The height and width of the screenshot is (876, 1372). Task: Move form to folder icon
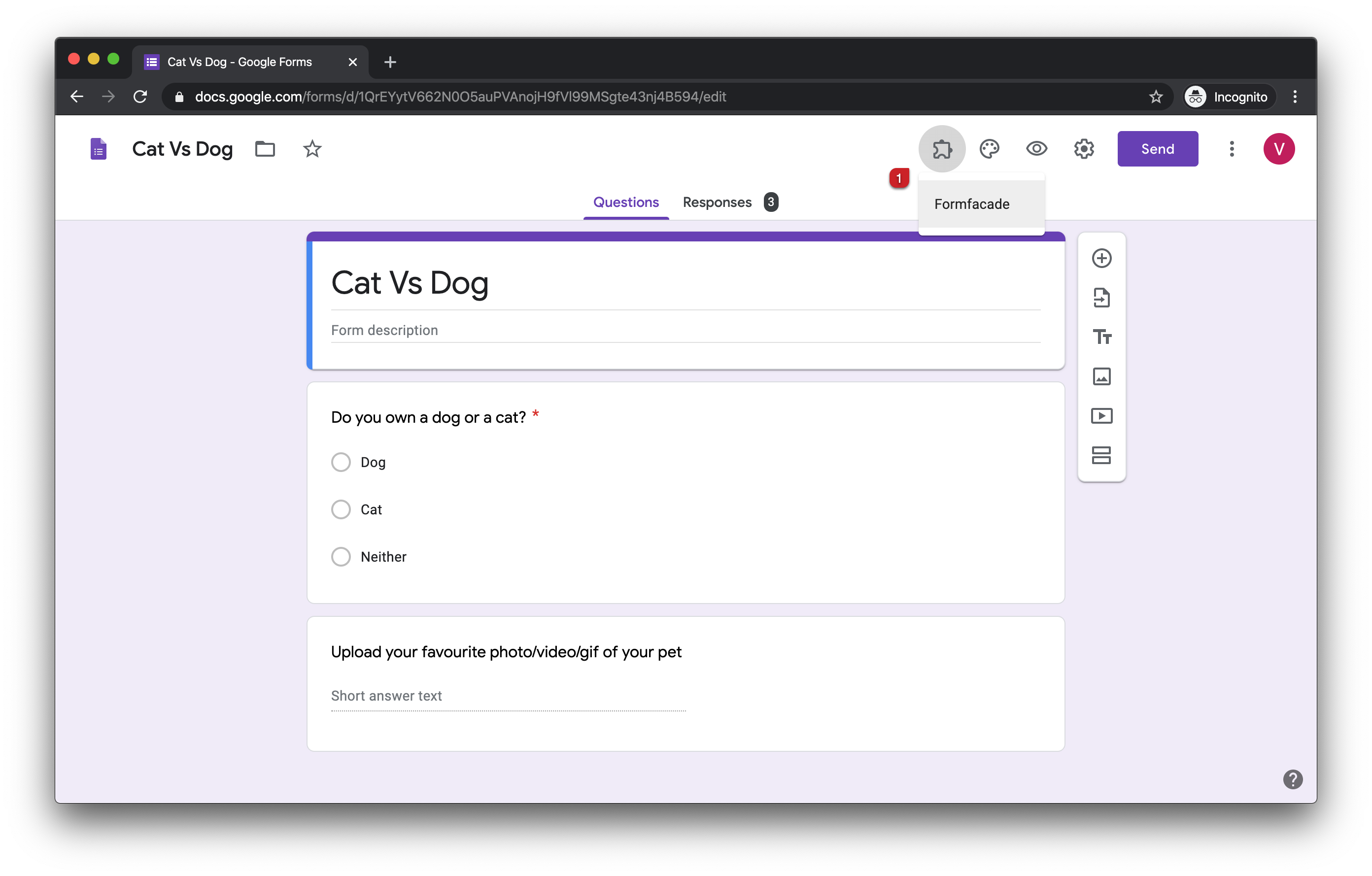265,149
